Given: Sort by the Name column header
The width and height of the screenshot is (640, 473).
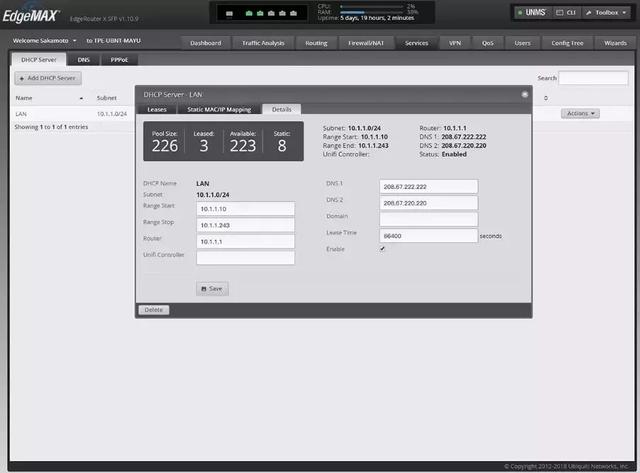Looking at the screenshot, I should point(49,98).
